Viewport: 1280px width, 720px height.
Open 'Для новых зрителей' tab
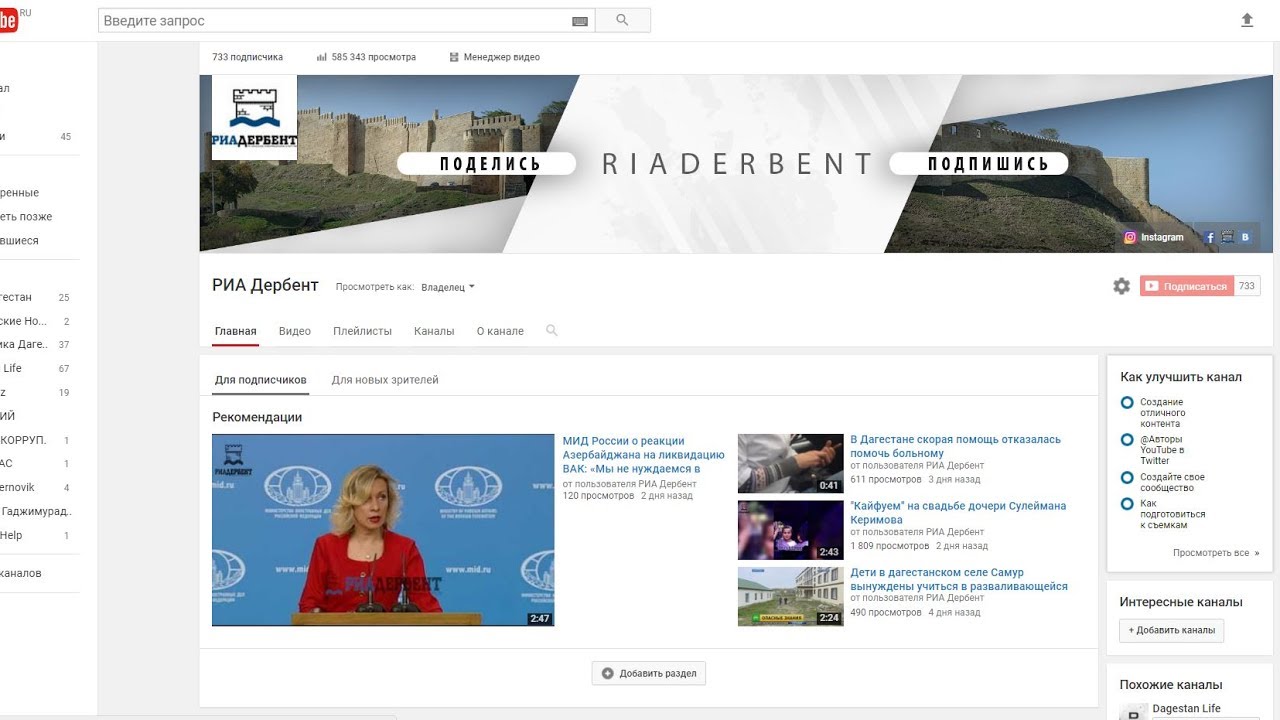[x=385, y=380]
